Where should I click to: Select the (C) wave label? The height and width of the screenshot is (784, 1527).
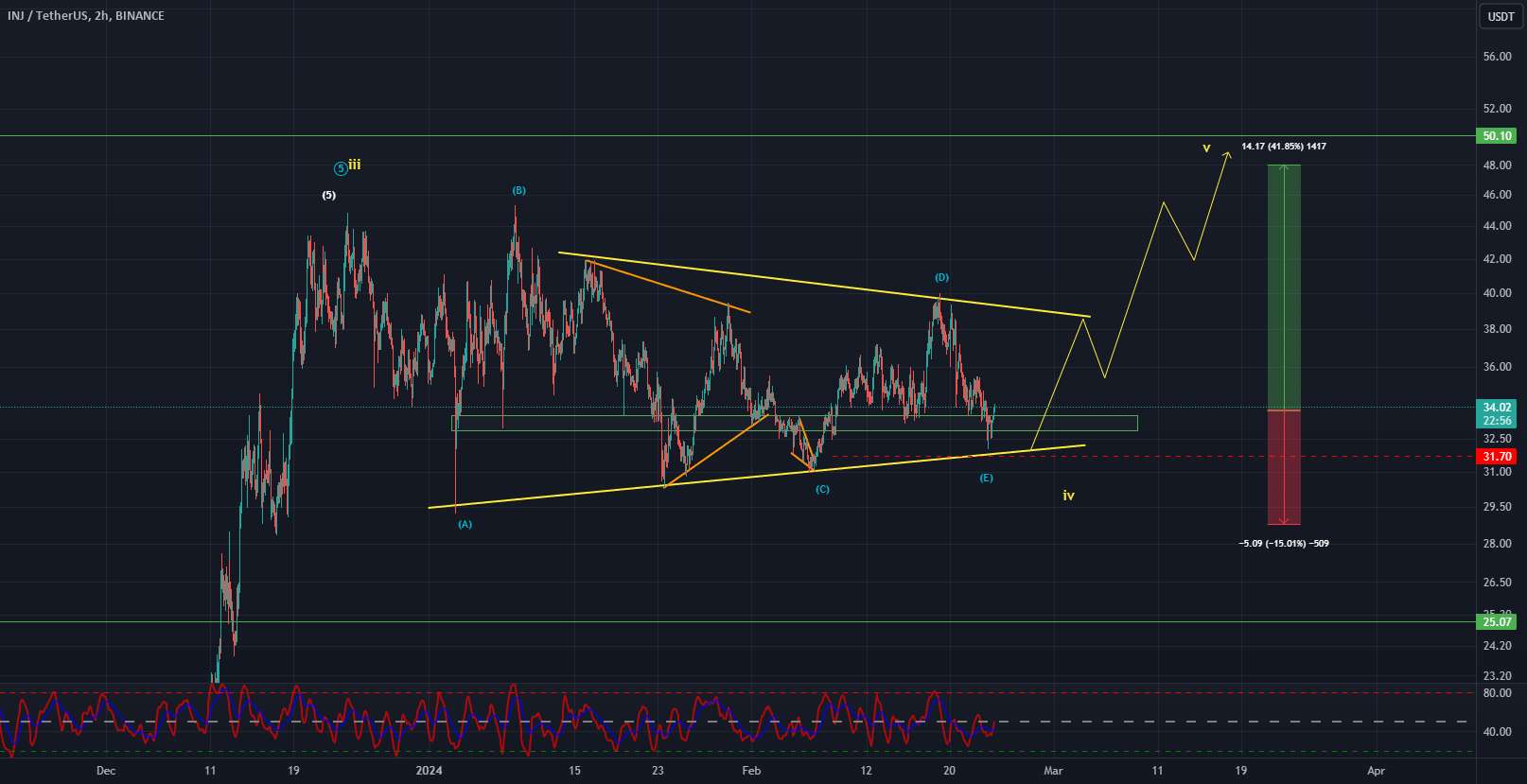point(822,489)
